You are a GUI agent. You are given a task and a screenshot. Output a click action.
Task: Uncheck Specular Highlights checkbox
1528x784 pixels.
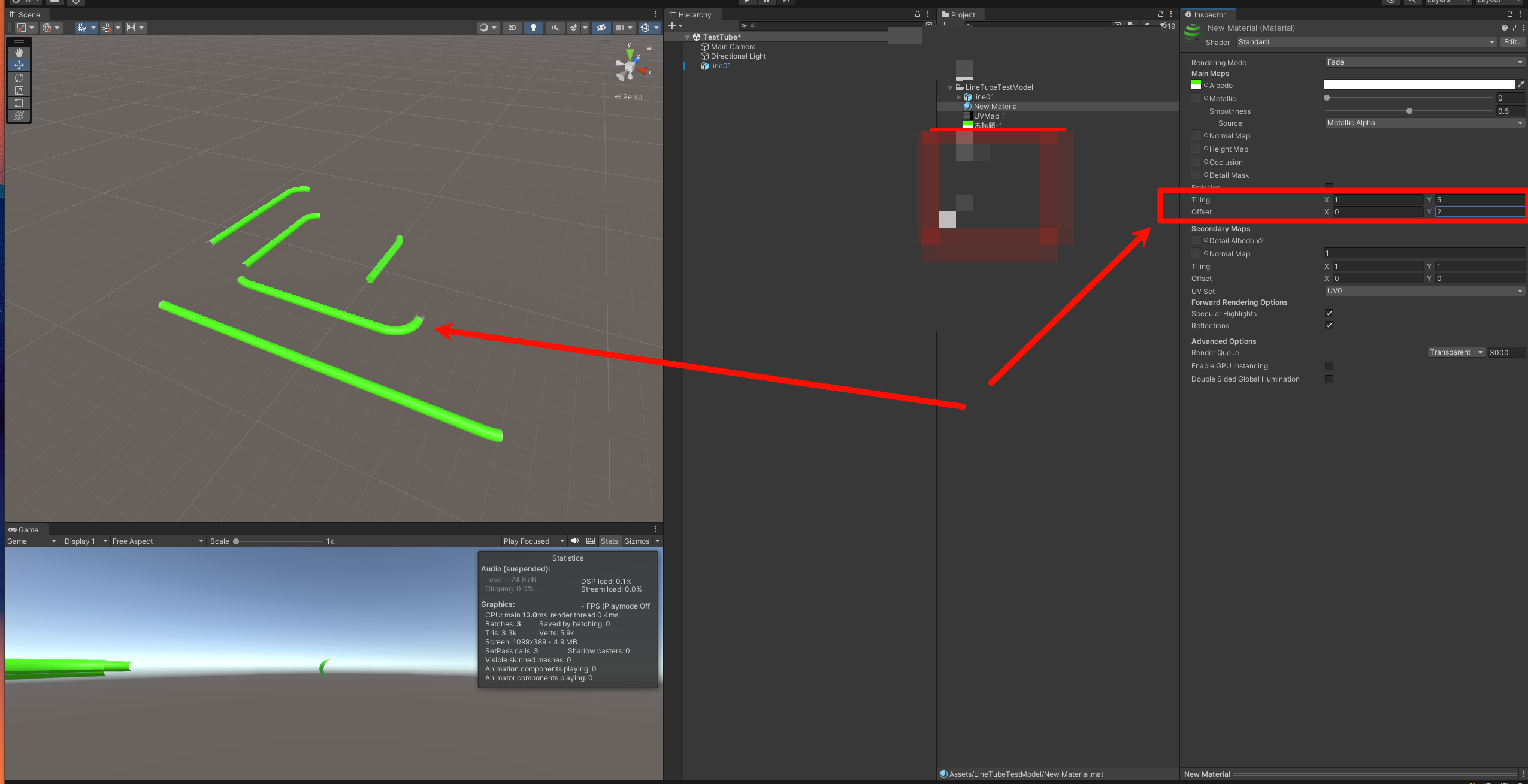1329,313
